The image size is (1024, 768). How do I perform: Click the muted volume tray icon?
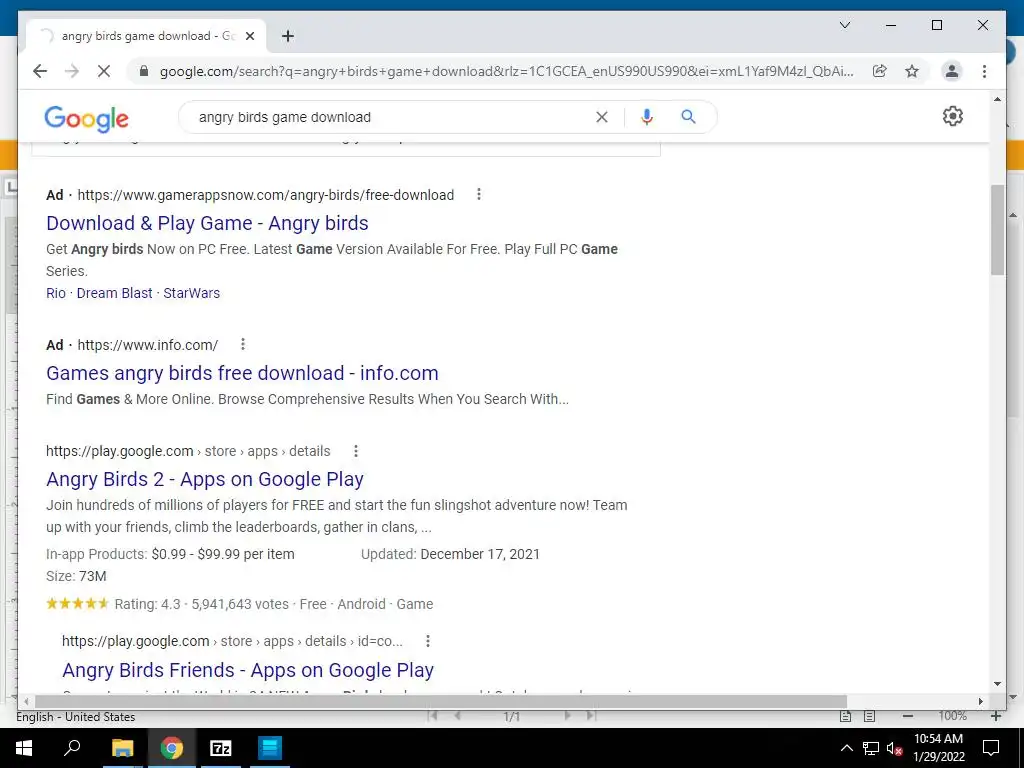click(x=894, y=748)
